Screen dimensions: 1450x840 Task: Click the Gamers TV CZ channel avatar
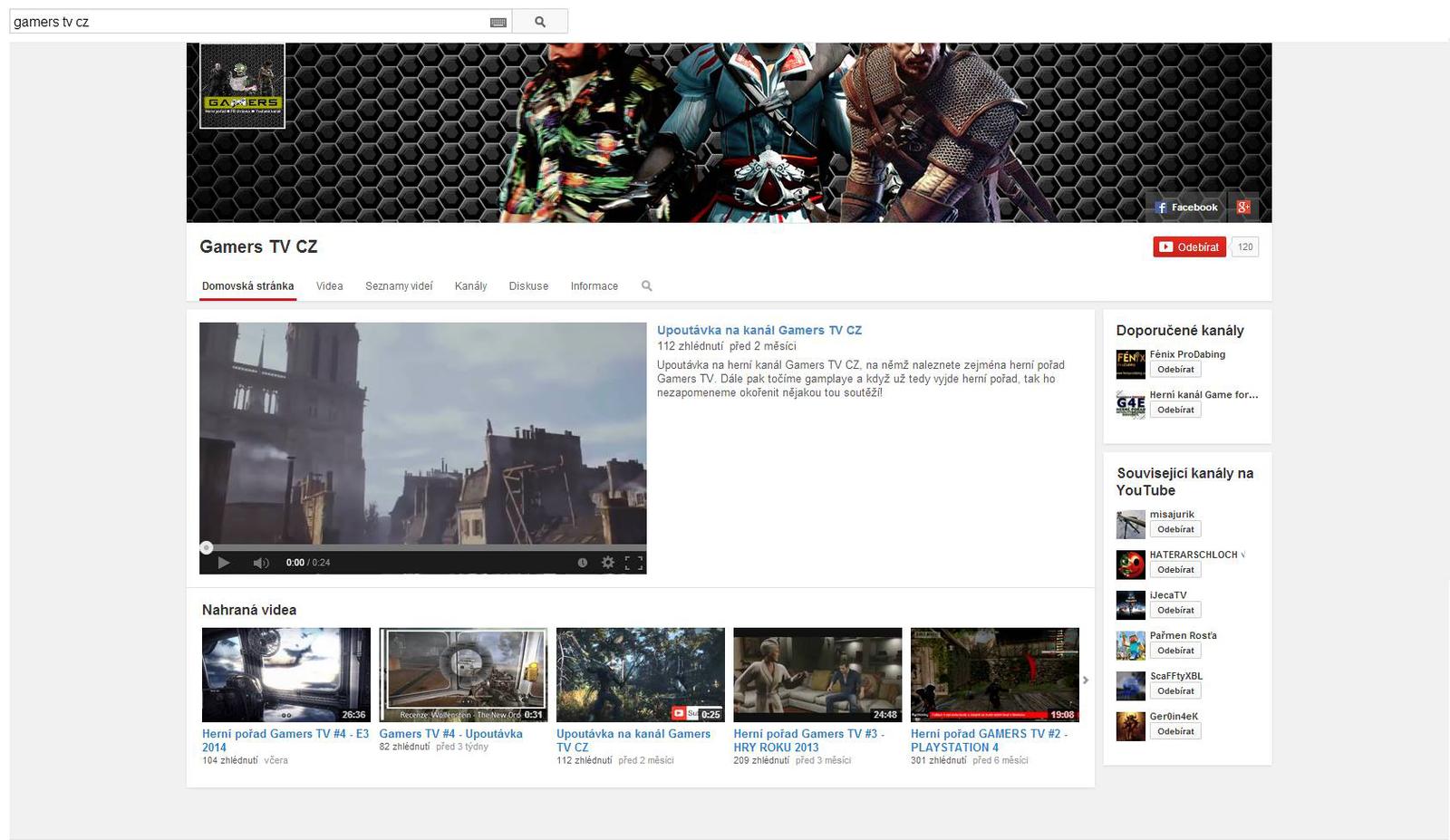[242, 86]
